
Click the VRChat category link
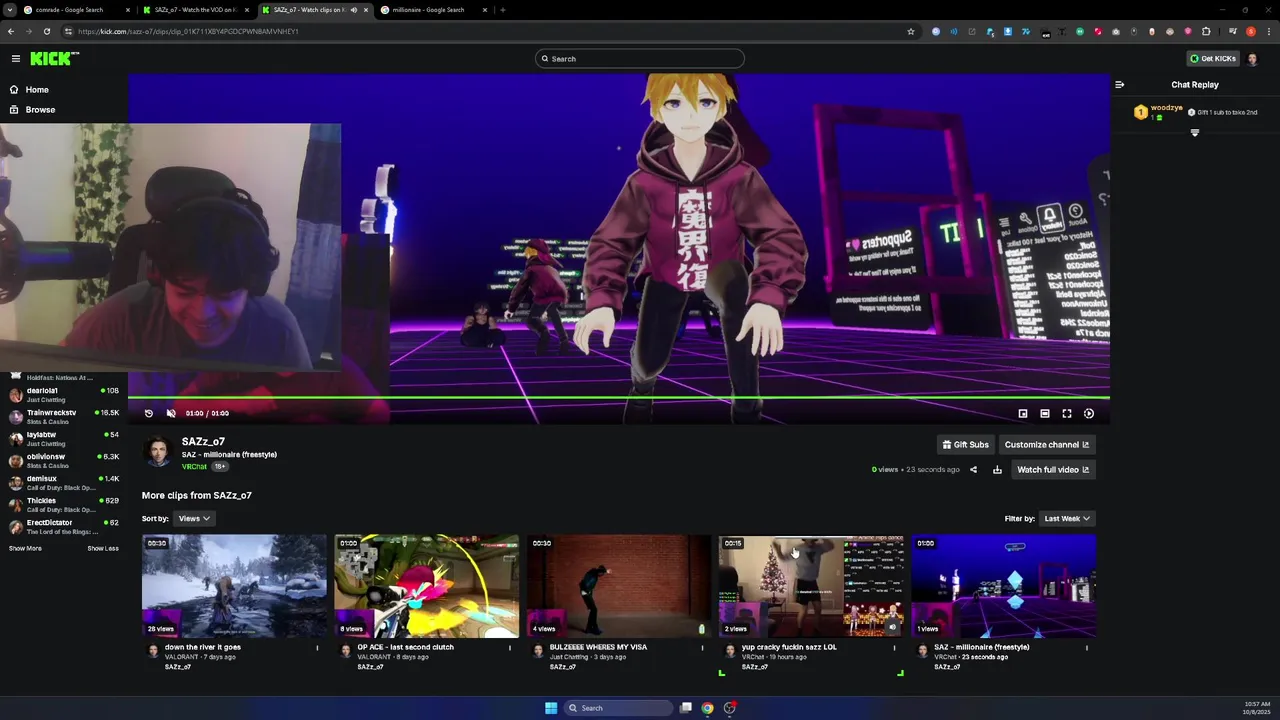pyautogui.click(x=194, y=467)
